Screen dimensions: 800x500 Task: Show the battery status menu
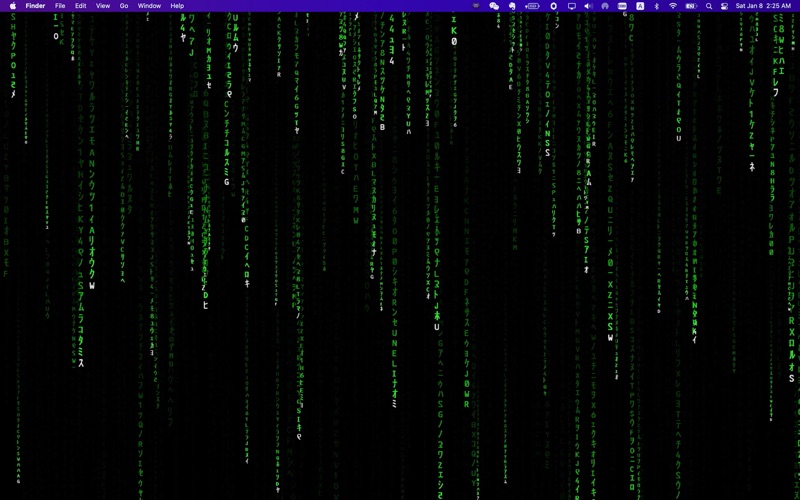[690, 6]
